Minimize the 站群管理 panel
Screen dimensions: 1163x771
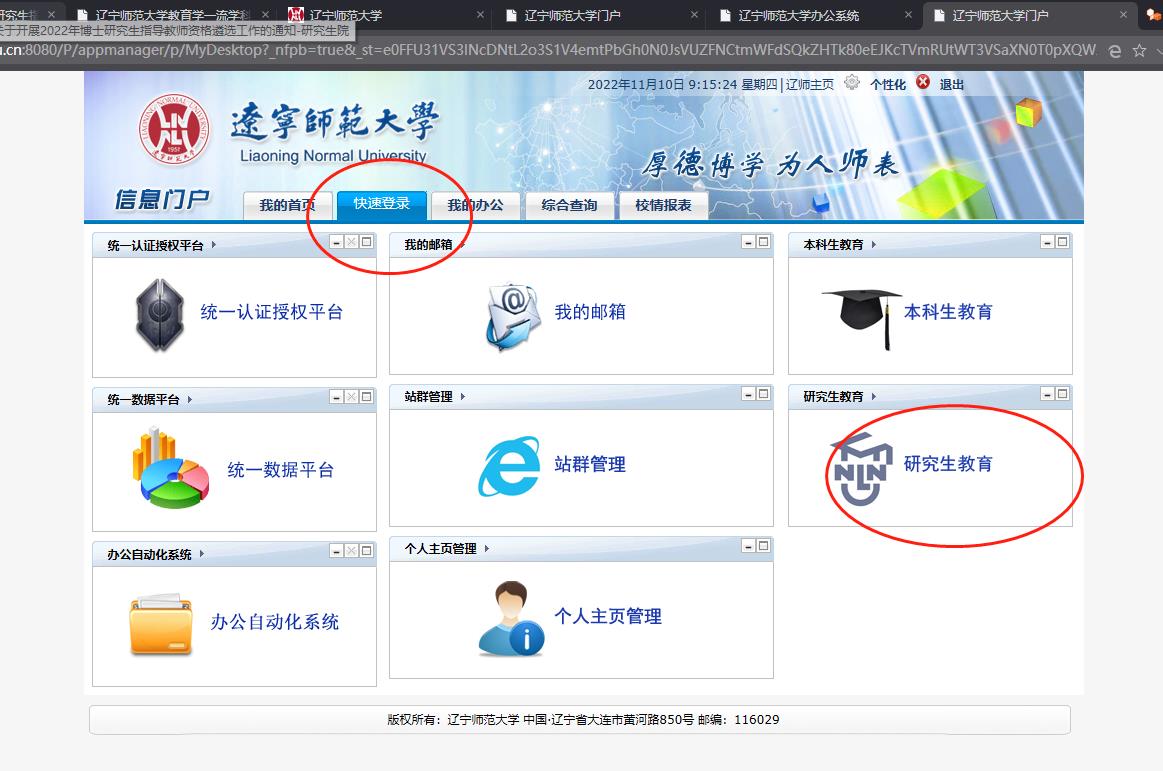(x=748, y=394)
